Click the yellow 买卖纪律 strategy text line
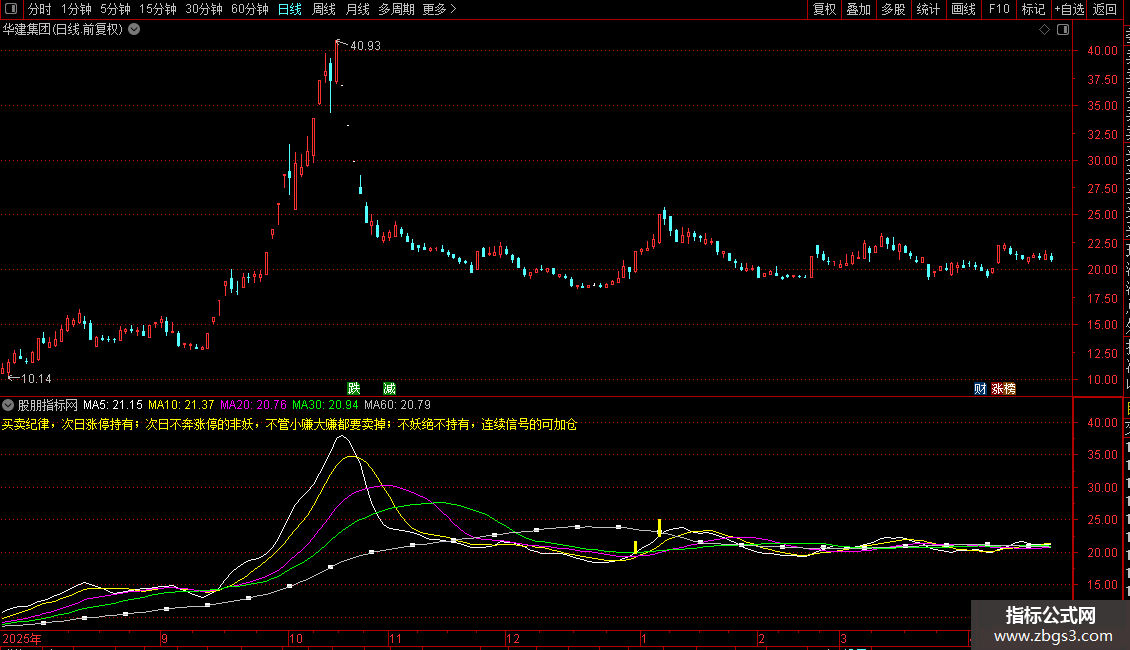Screen dimensions: 1130x650 click(x=289, y=424)
